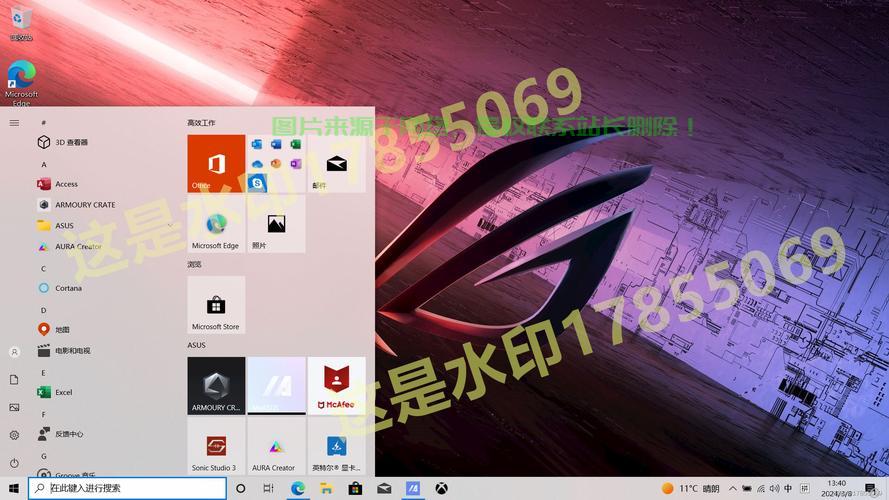889x500 pixels.
Task: Expand the Start menu hamburger button
Action: tap(14, 123)
